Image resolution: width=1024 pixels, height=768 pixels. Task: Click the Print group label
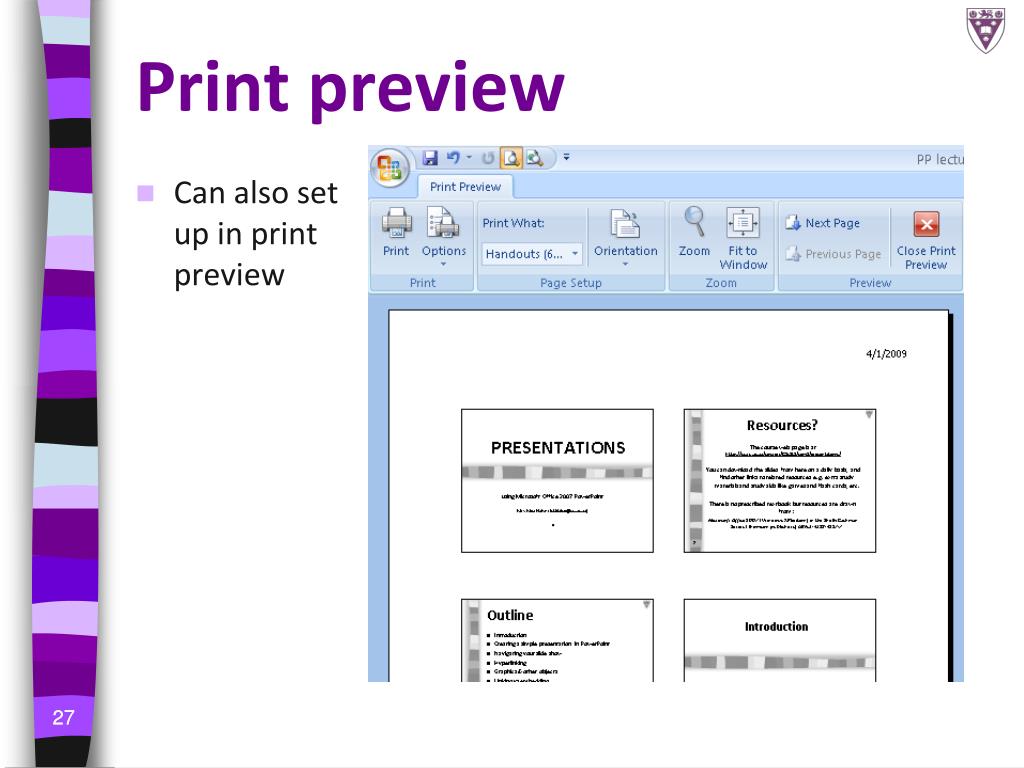point(423,283)
